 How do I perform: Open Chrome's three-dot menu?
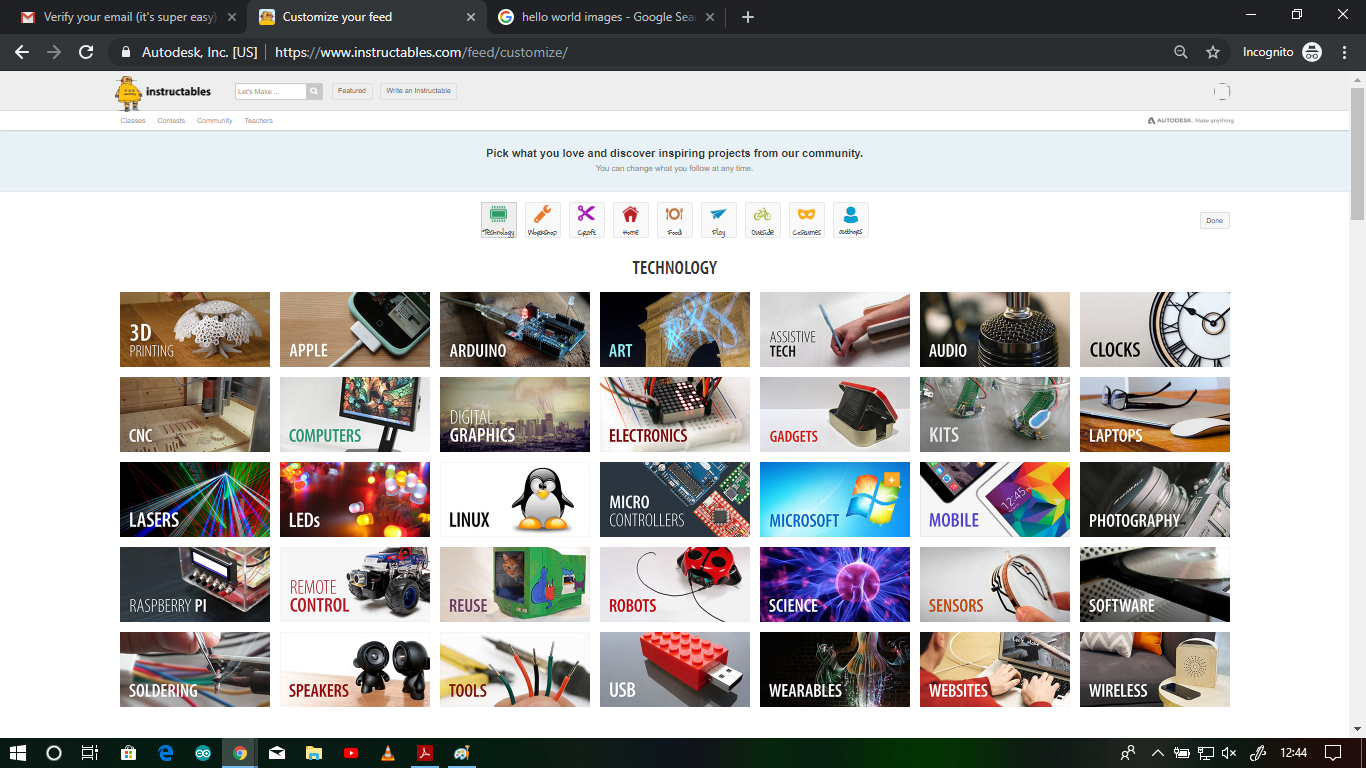coord(1343,52)
